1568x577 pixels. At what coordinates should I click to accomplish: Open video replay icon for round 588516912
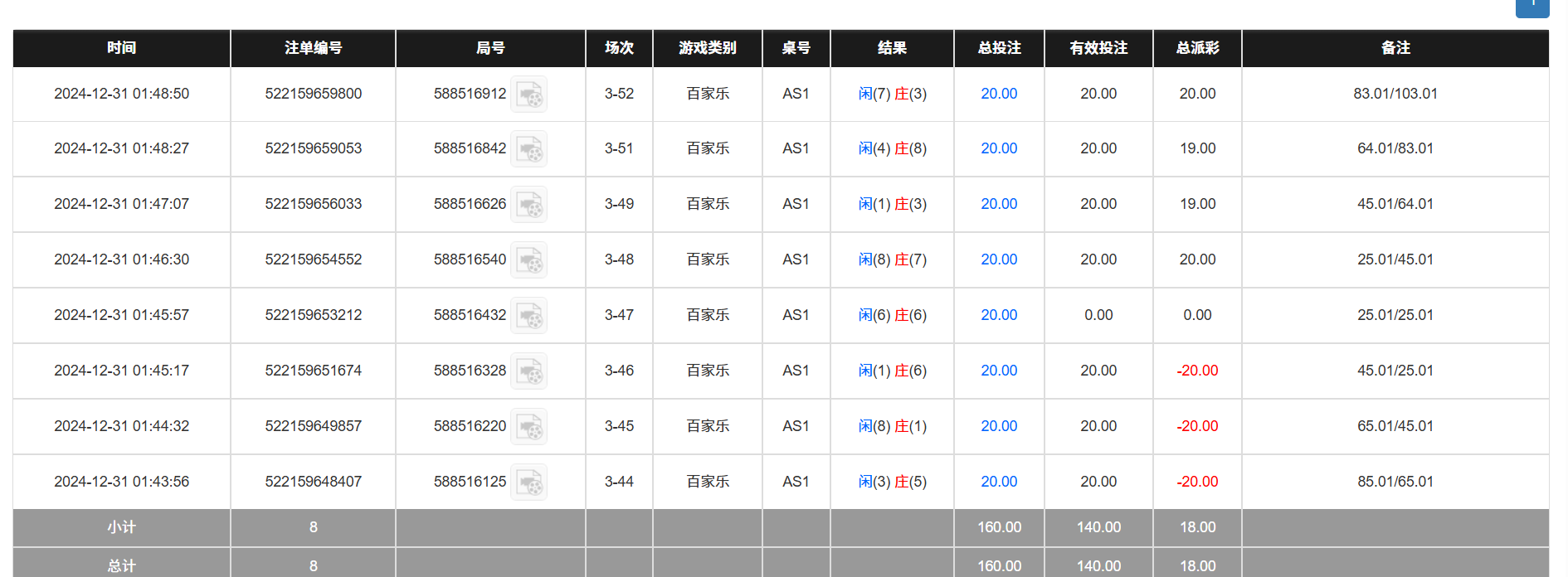tap(528, 95)
